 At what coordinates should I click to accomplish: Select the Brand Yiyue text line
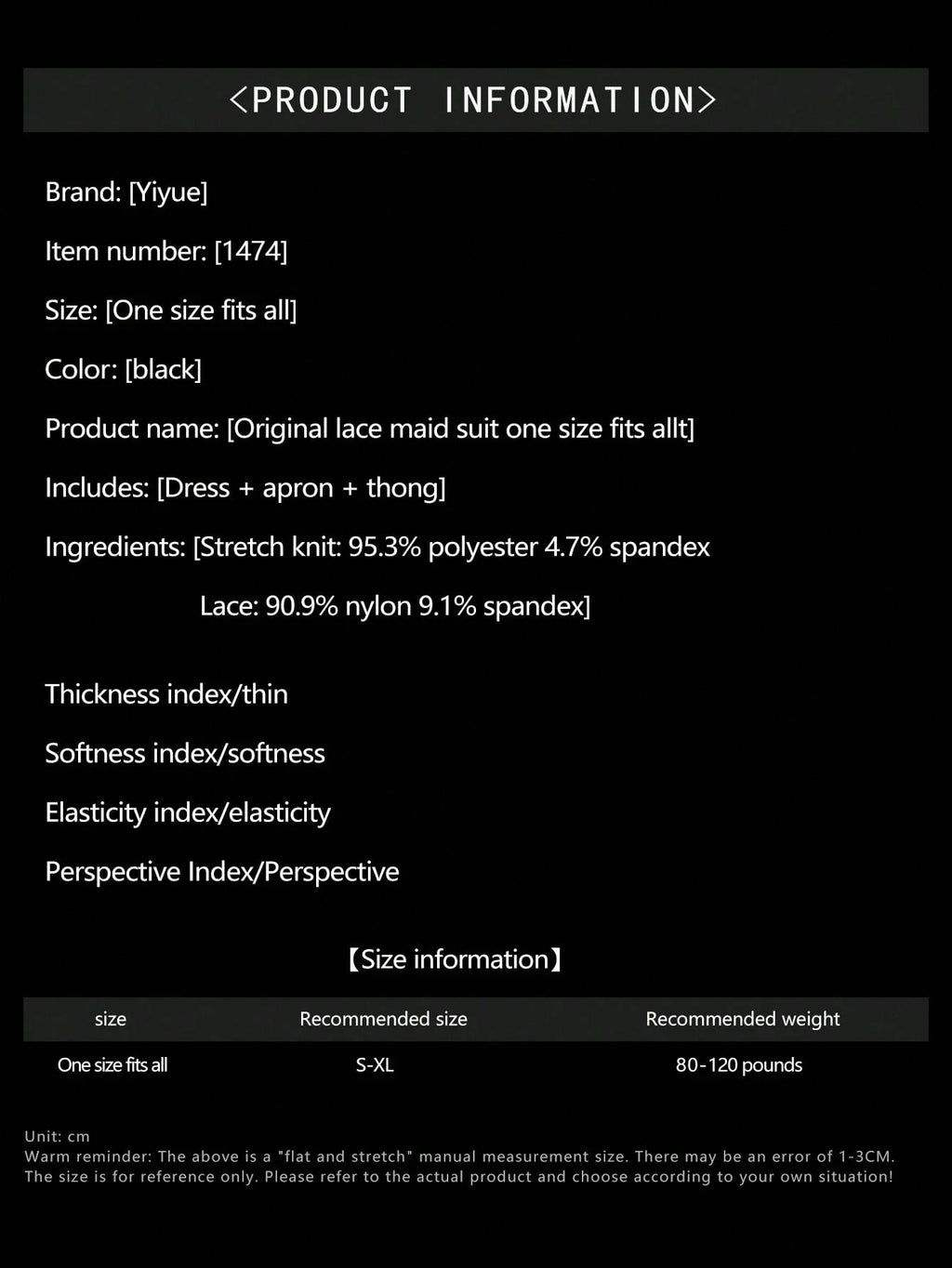click(126, 192)
